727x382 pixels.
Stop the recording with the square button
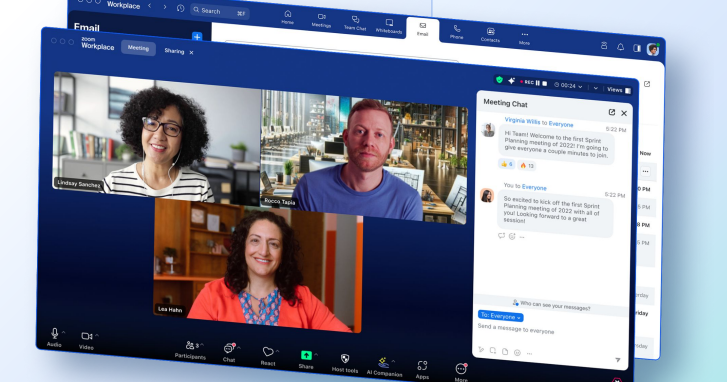click(x=545, y=83)
